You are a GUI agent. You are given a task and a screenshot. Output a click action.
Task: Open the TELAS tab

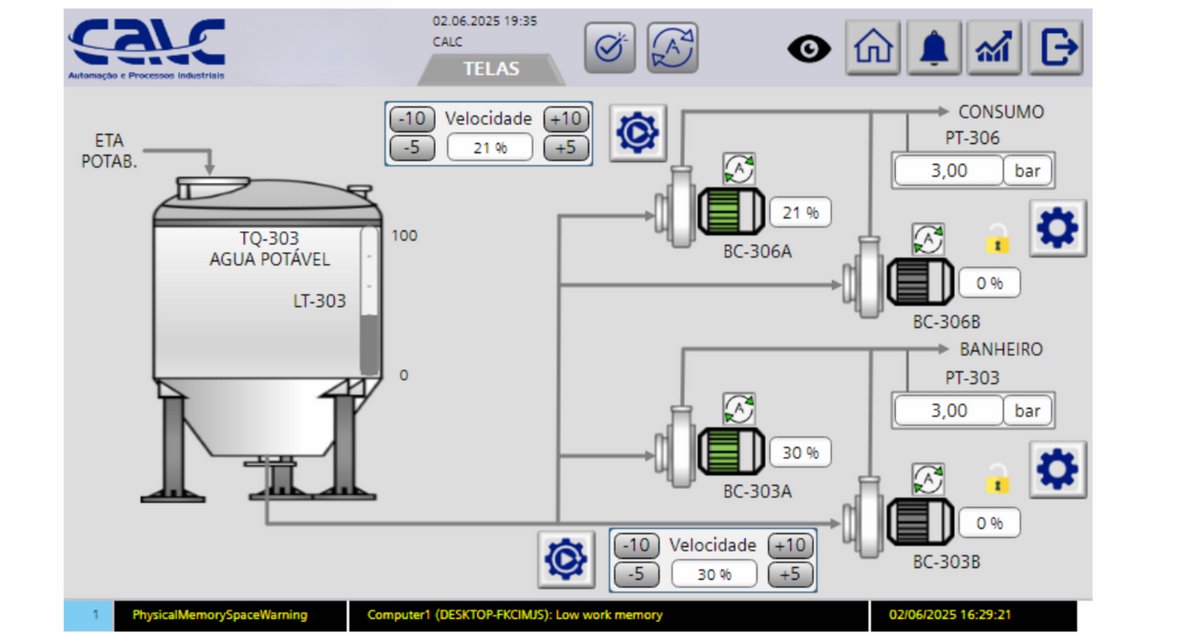click(490, 69)
